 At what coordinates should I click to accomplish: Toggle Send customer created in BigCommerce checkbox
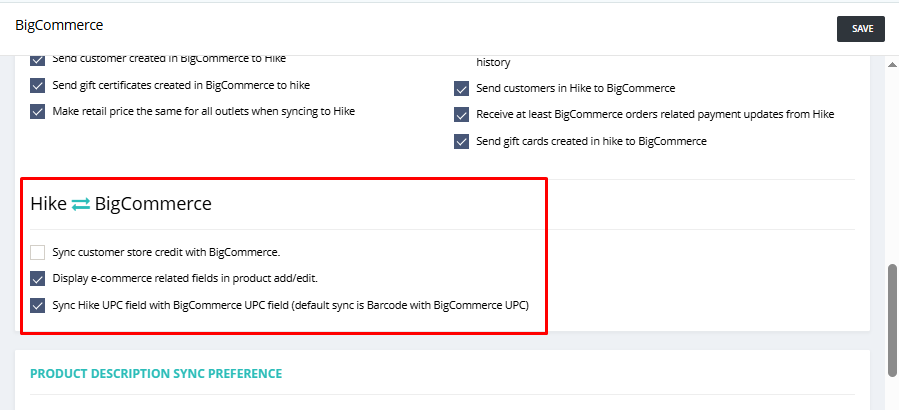point(37,60)
